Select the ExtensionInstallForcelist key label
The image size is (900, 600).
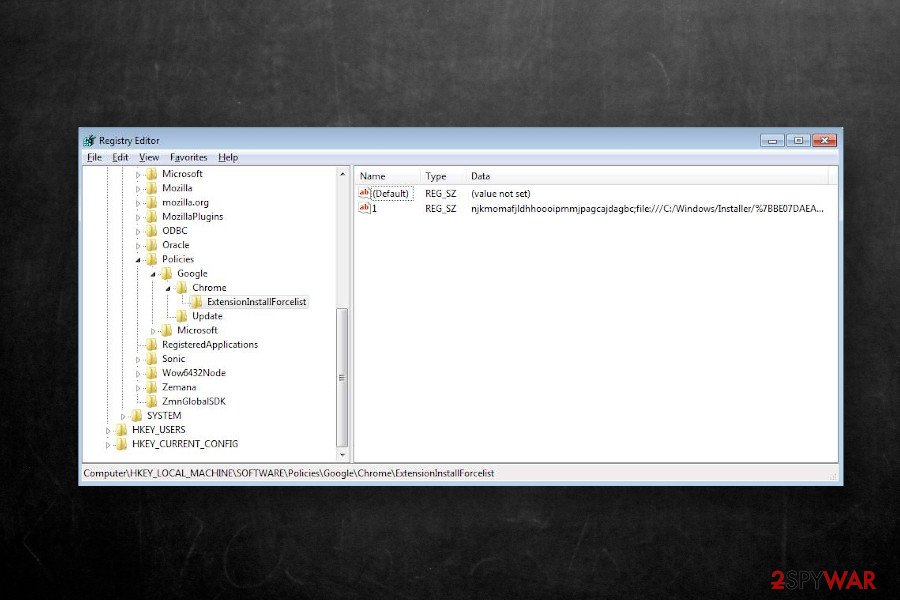(257, 302)
